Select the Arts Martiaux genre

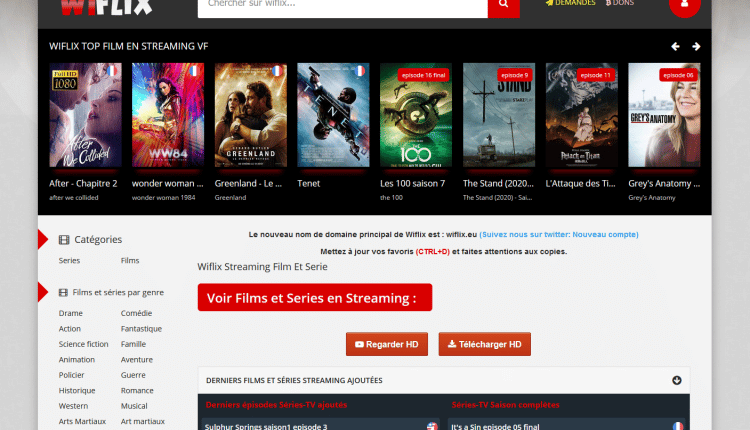click(x=82, y=421)
